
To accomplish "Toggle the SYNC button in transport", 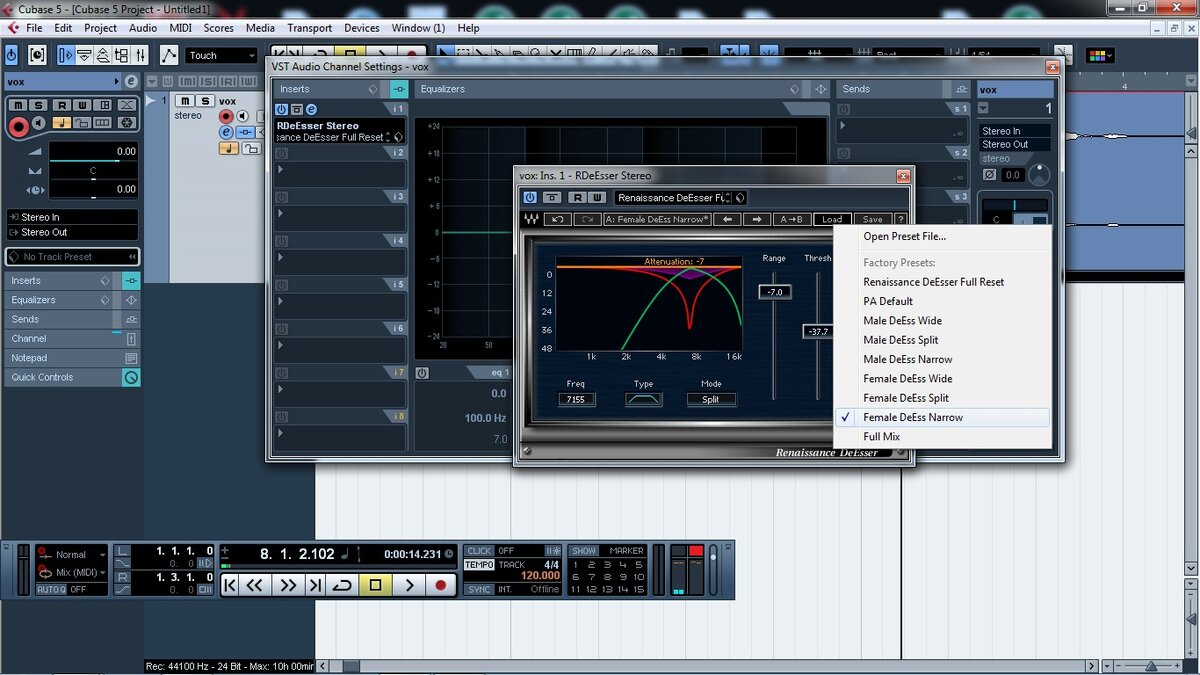I will coord(479,589).
